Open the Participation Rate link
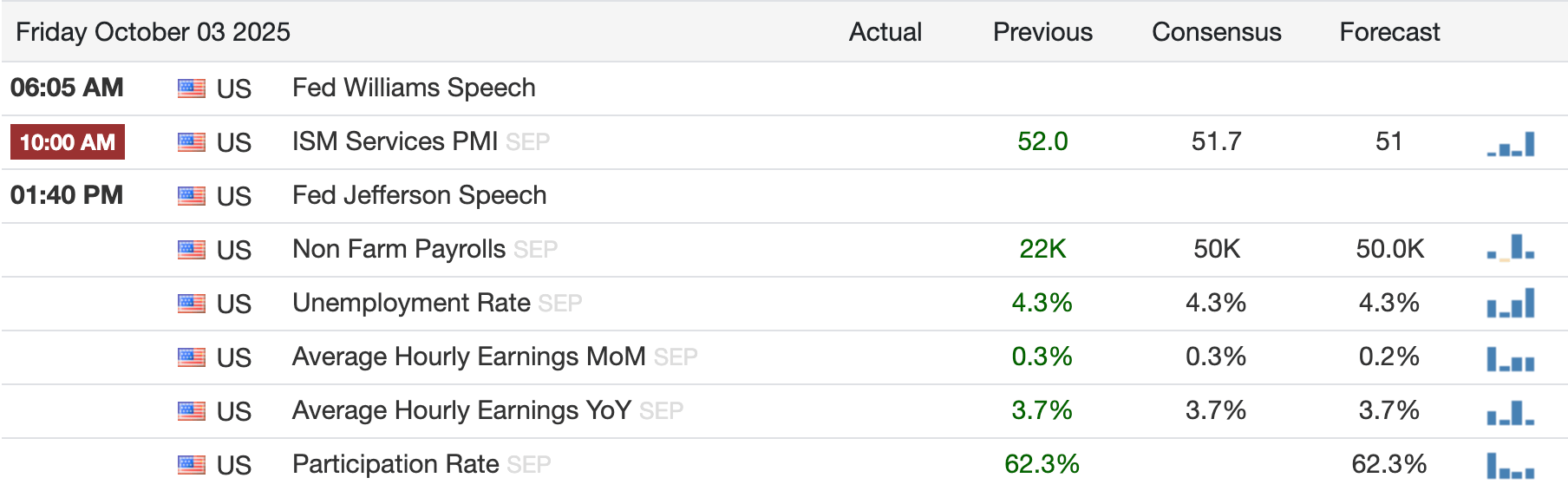 pos(395,464)
